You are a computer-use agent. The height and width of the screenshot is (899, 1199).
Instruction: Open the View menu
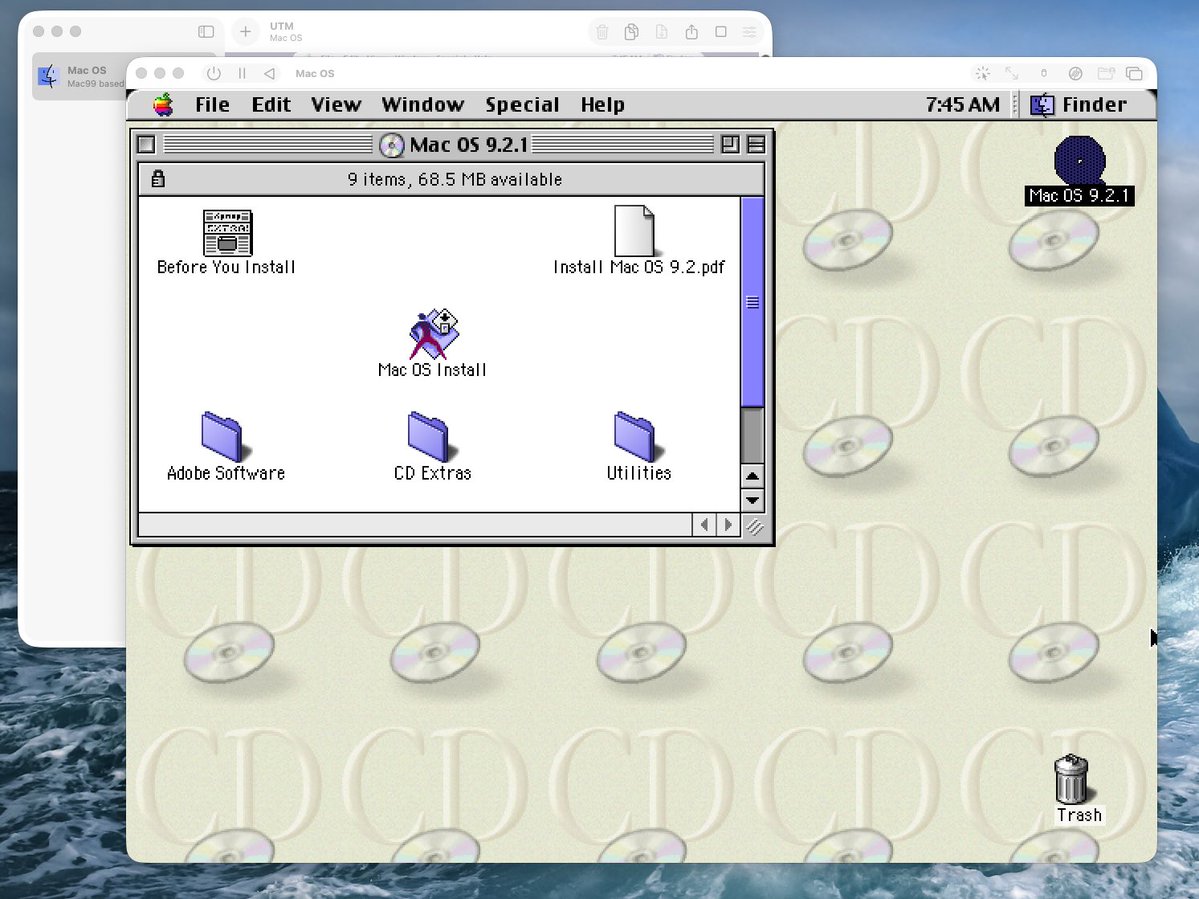point(336,105)
